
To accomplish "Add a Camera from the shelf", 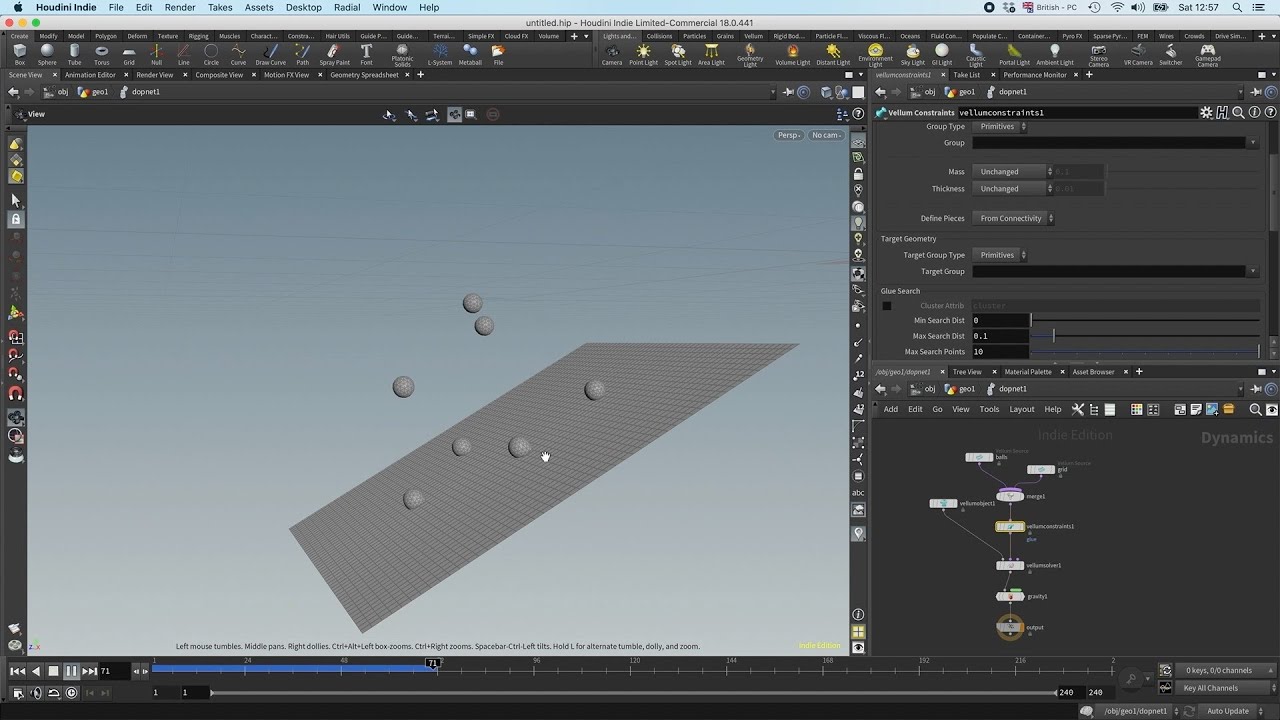I will click(612, 54).
